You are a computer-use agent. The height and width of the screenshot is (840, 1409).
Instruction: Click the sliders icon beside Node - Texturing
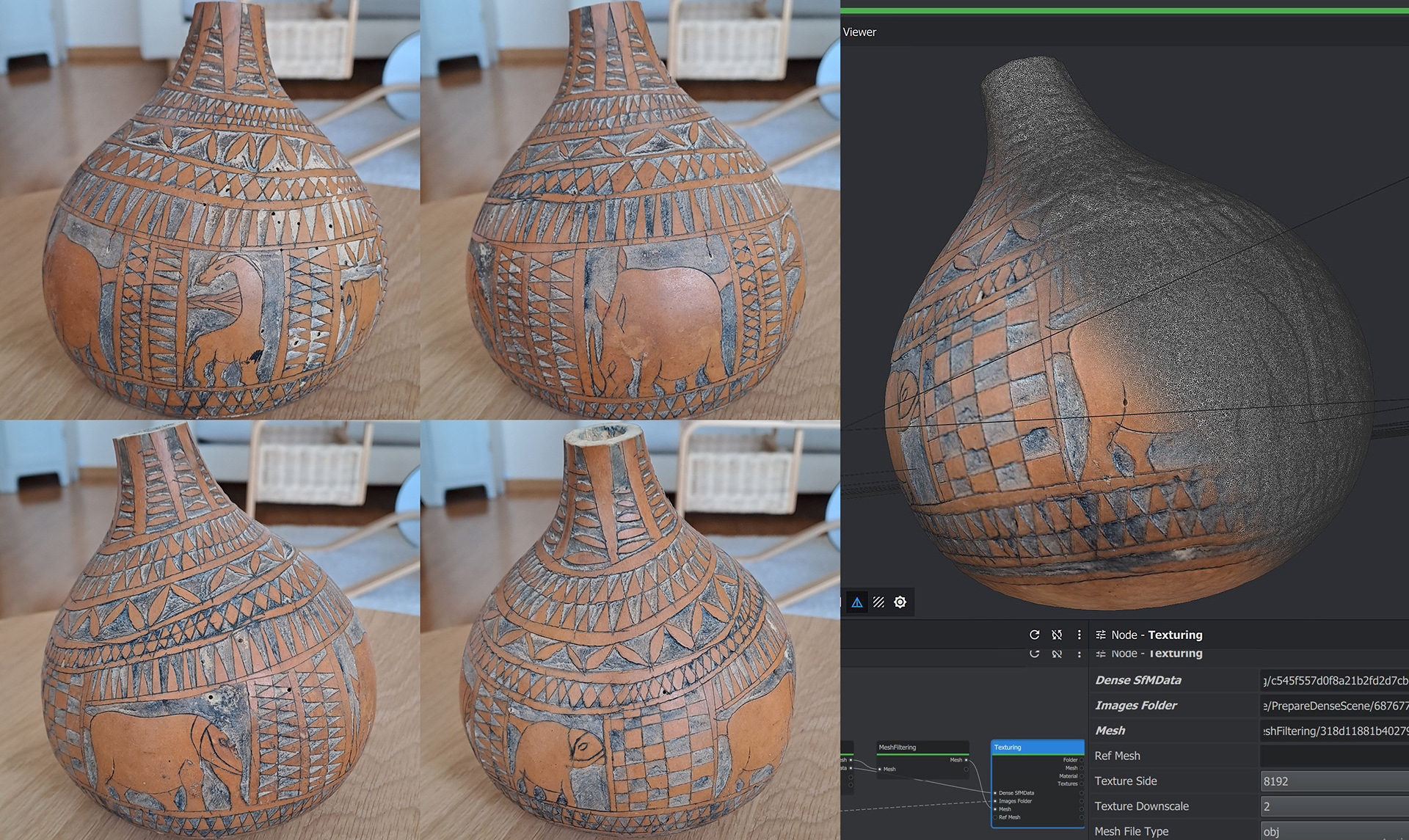click(x=1101, y=635)
